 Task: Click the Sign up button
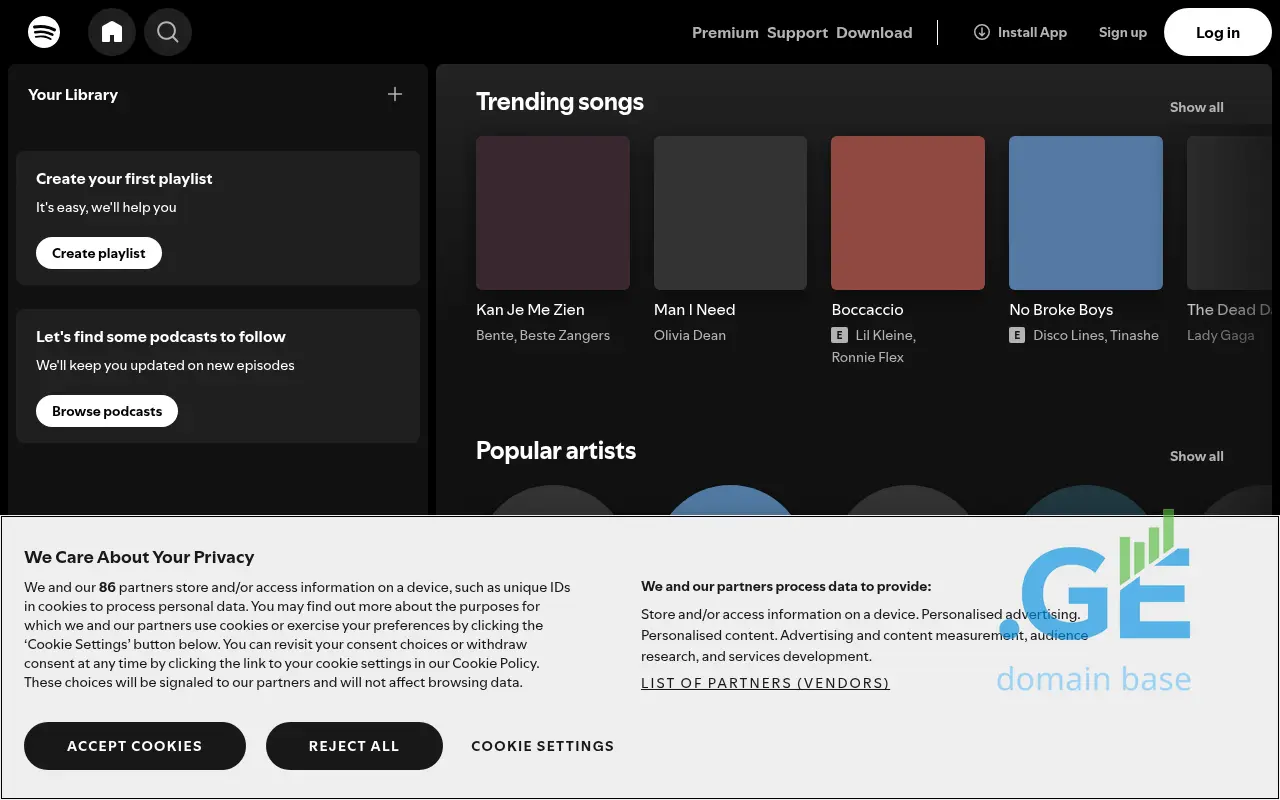[1122, 32]
